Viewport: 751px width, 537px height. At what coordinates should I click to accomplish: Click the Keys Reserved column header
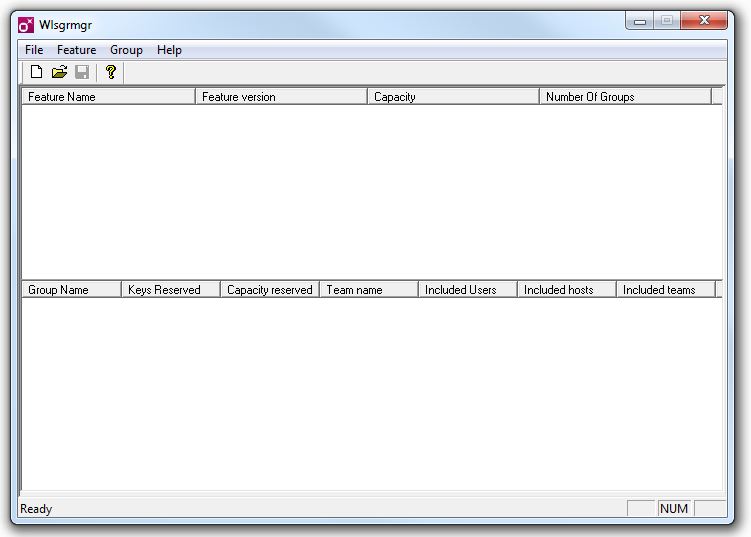click(171, 290)
